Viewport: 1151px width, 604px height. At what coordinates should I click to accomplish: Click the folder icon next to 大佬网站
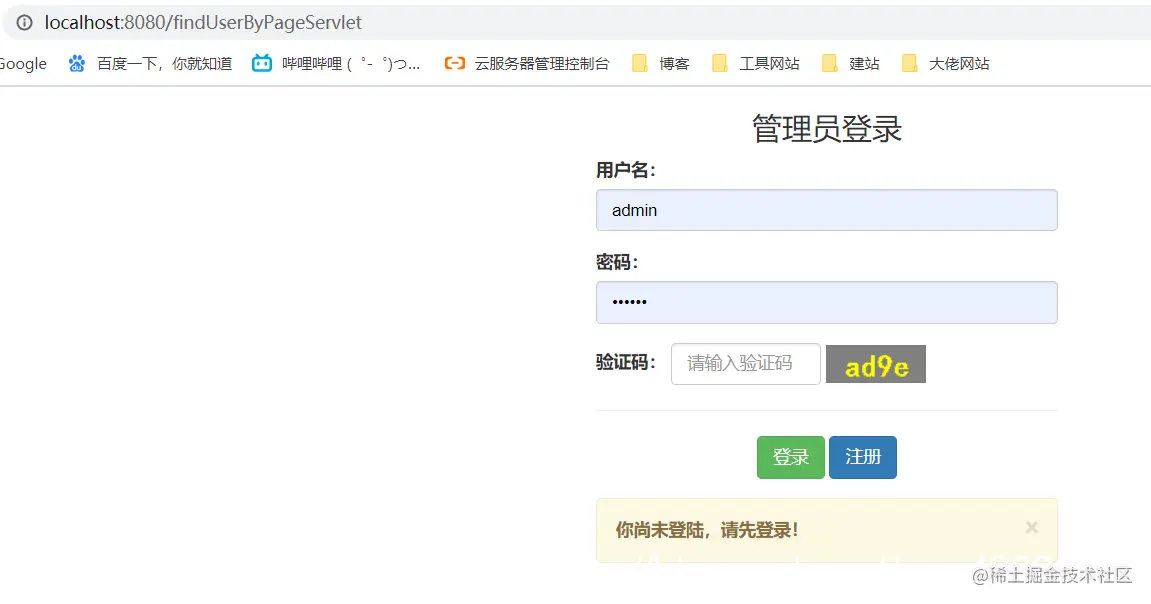[909, 63]
